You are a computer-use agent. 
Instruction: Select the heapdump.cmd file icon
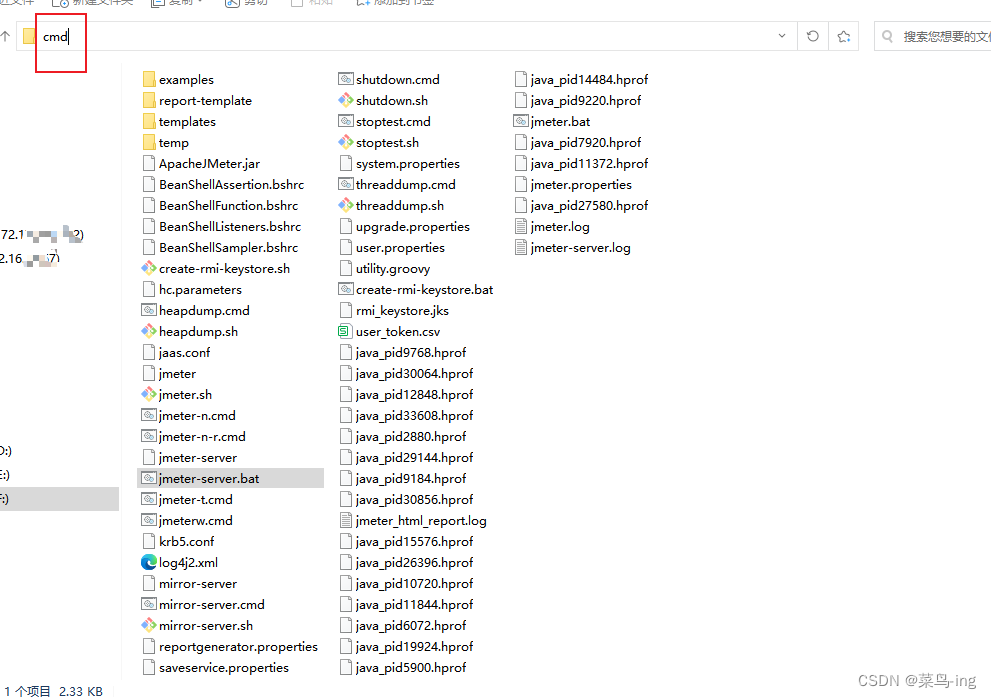(149, 310)
